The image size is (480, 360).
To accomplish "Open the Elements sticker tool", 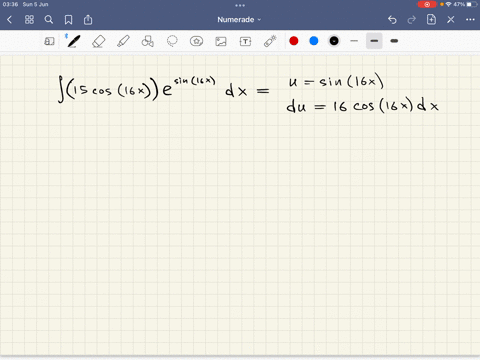I will pos(196,41).
